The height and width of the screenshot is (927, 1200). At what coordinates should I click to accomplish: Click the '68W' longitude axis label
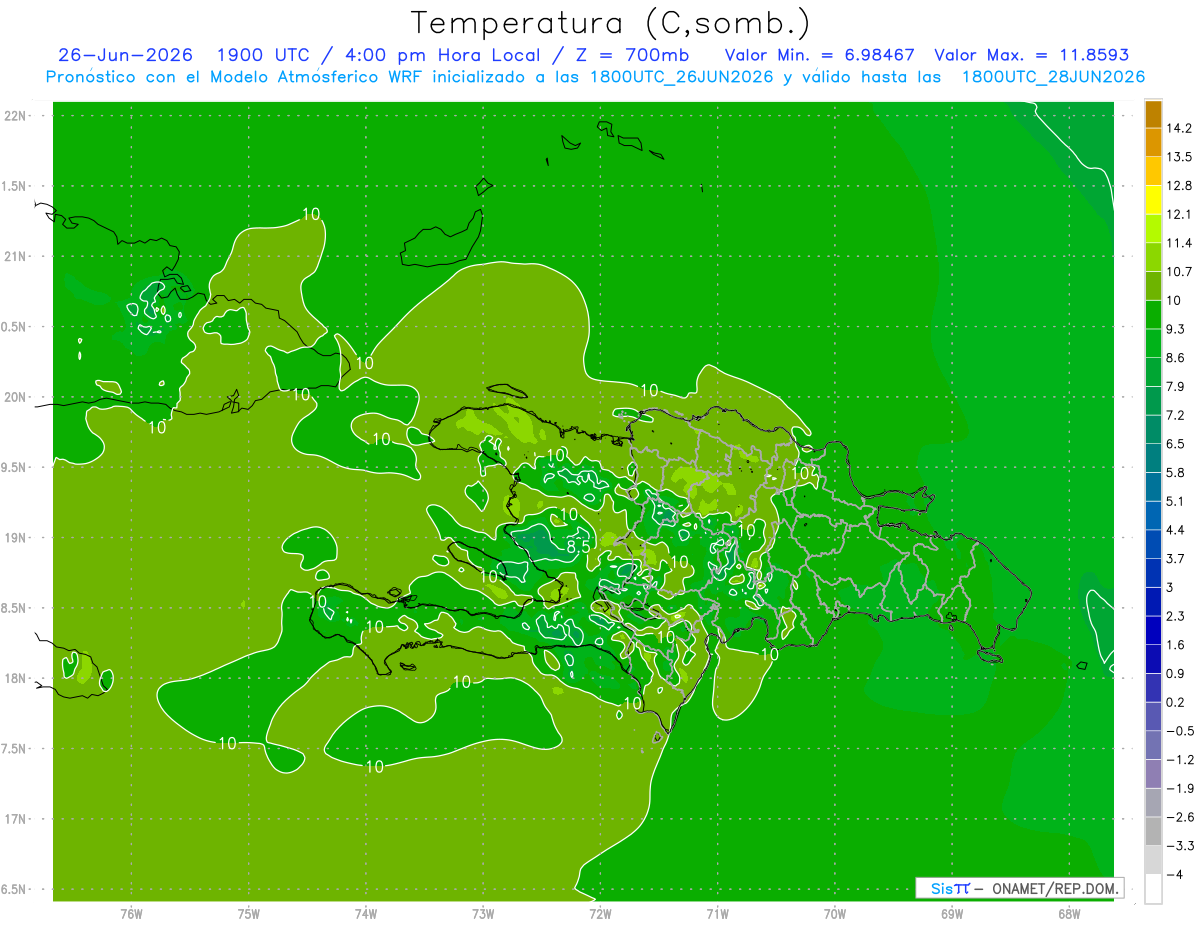1069,914
